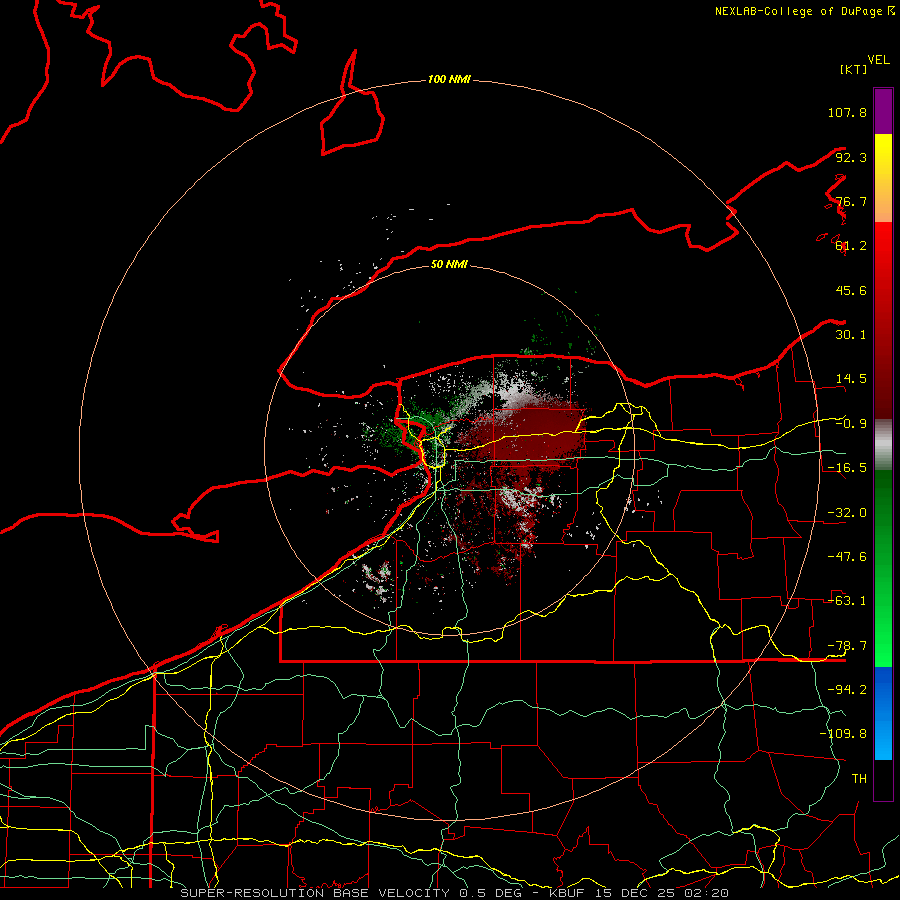Select the 61.2 velocity scale value

(x=851, y=246)
